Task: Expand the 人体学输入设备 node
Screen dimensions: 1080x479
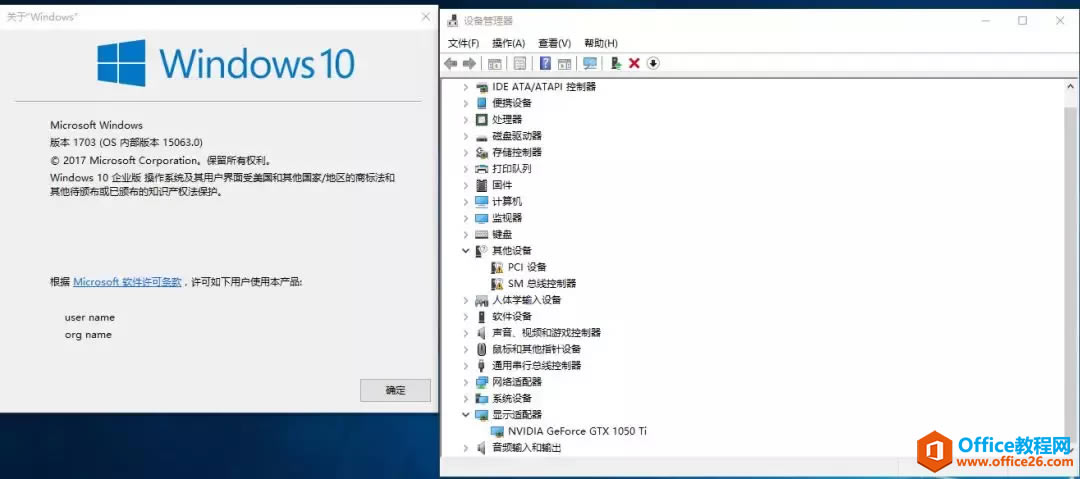Action: click(466, 300)
